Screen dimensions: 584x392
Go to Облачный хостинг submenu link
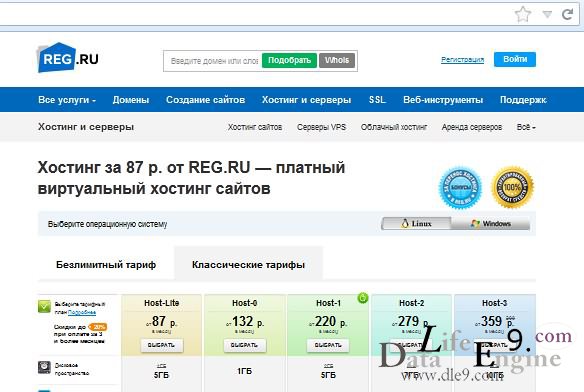click(394, 127)
